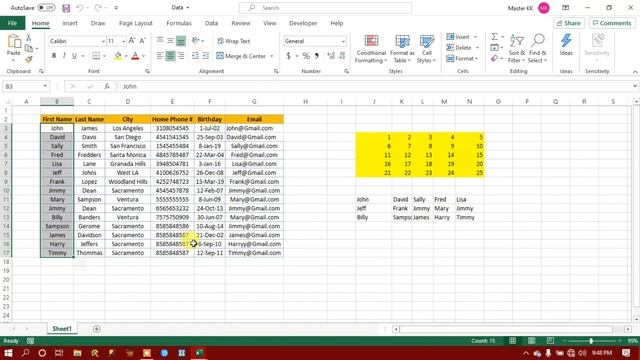Click the Increase Indent icon

(x=206, y=56)
